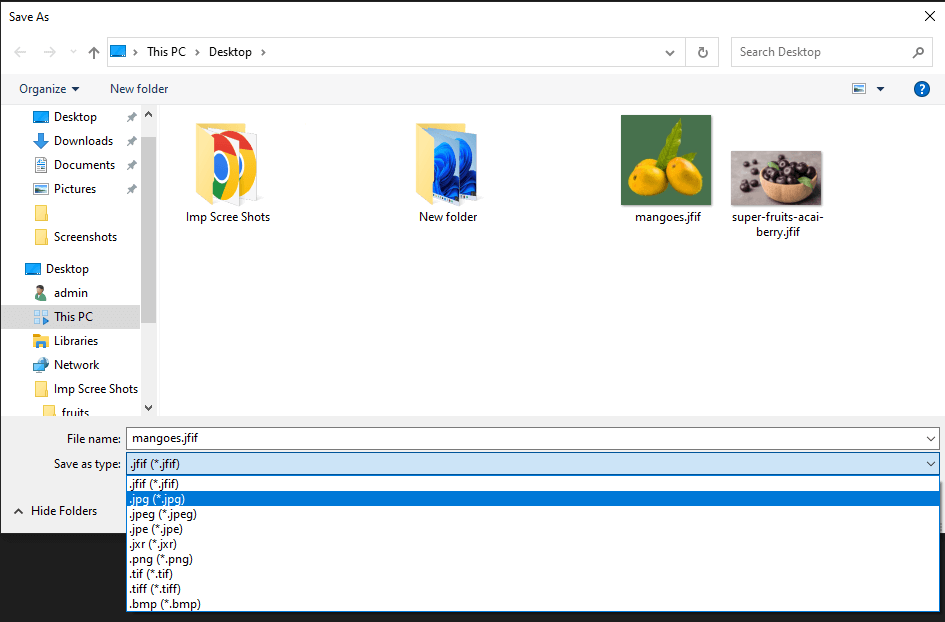Viewport: 945px width, 622px height.
Task: Select Network in the tree
Action: pyautogui.click(x=76, y=365)
